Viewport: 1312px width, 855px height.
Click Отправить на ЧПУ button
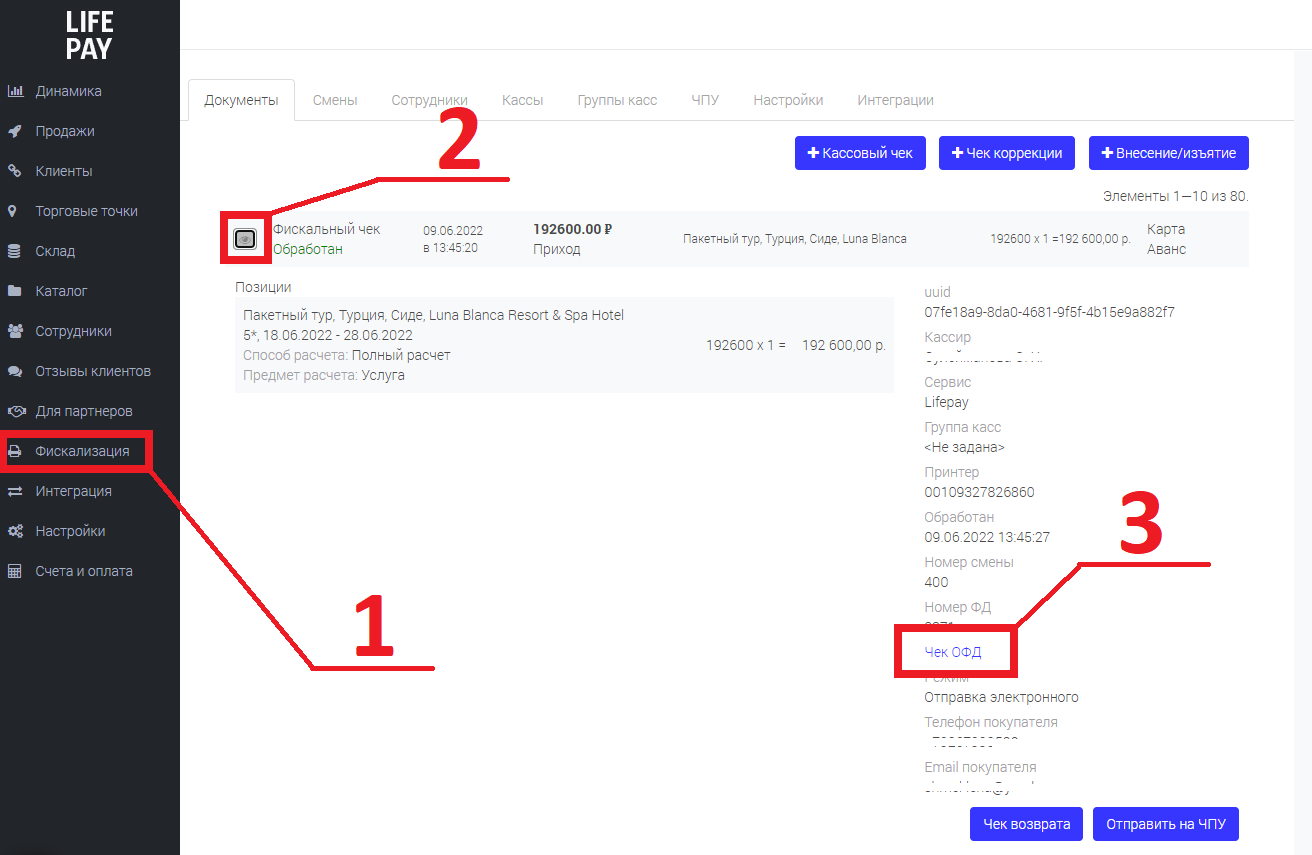tap(1166, 824)
